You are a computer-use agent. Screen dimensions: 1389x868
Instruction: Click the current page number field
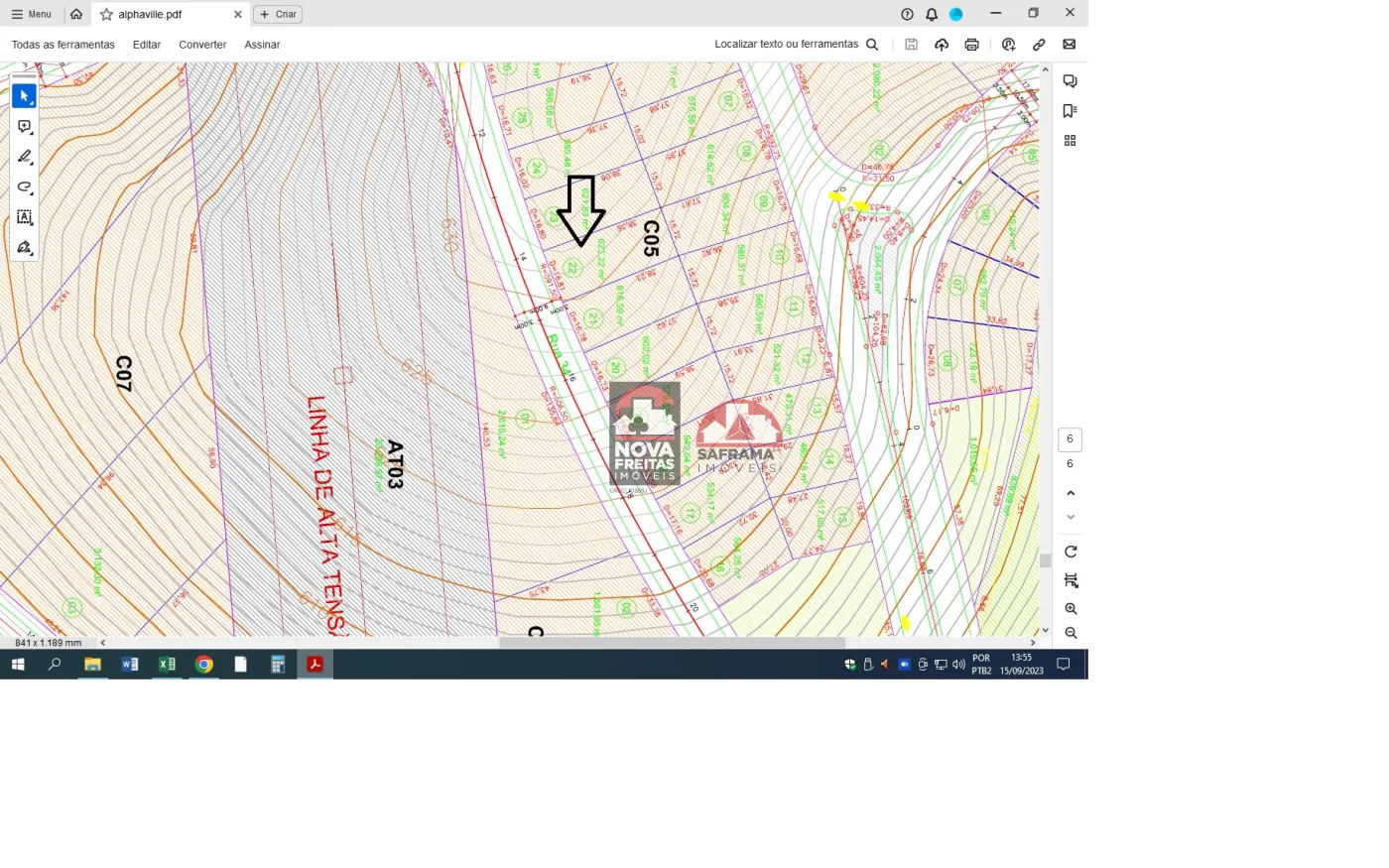point(1070,439)
